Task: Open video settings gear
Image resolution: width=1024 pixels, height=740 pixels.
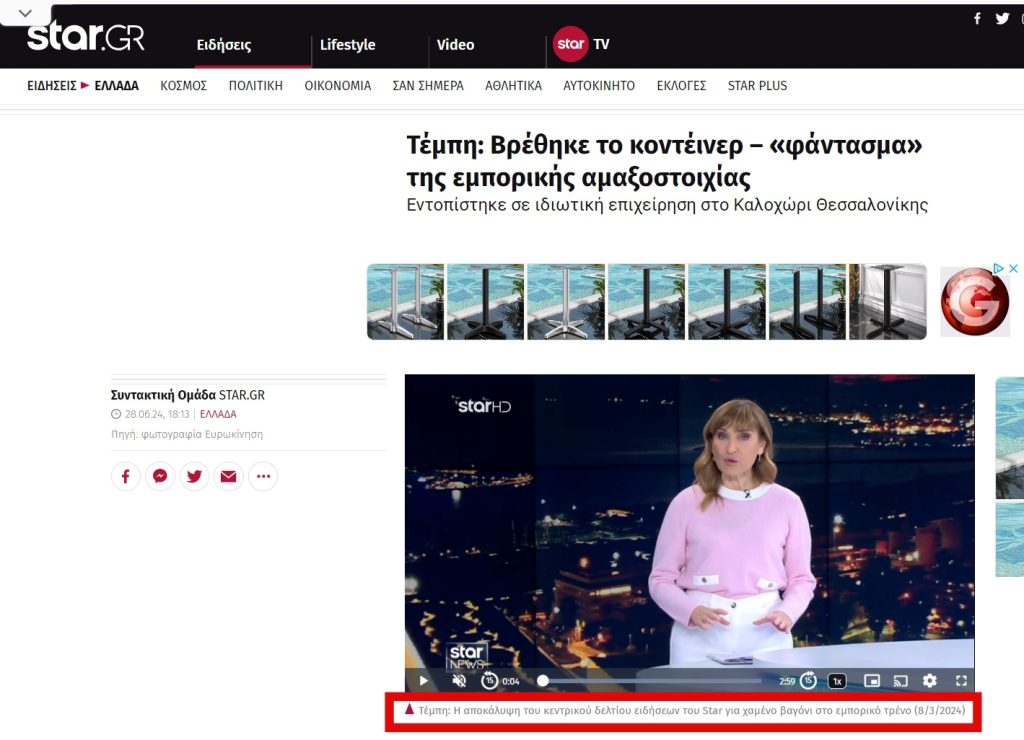Action: click(x=930, y=681)
